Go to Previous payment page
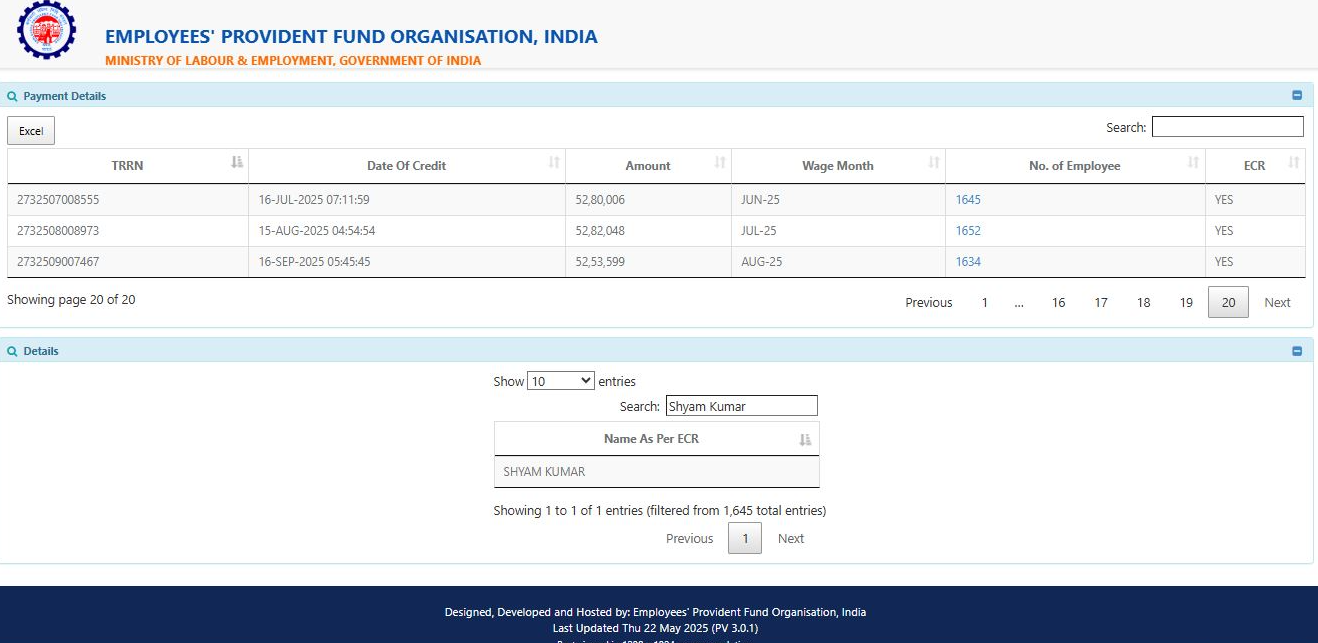This screenshot has width=1318, height=643. [928, 302]
